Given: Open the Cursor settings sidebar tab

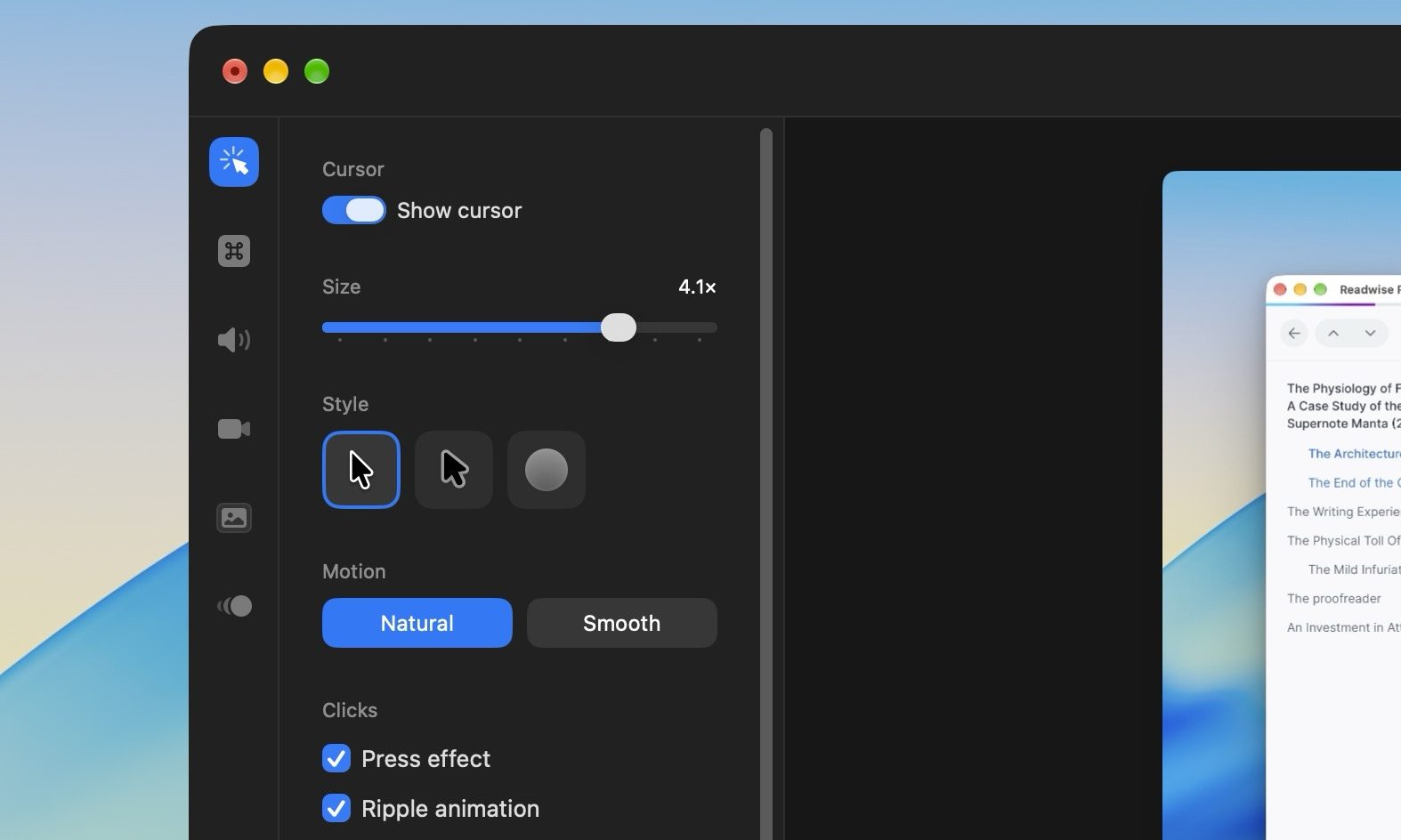Looking at the screenshot, I should click(x=234, y=162).
